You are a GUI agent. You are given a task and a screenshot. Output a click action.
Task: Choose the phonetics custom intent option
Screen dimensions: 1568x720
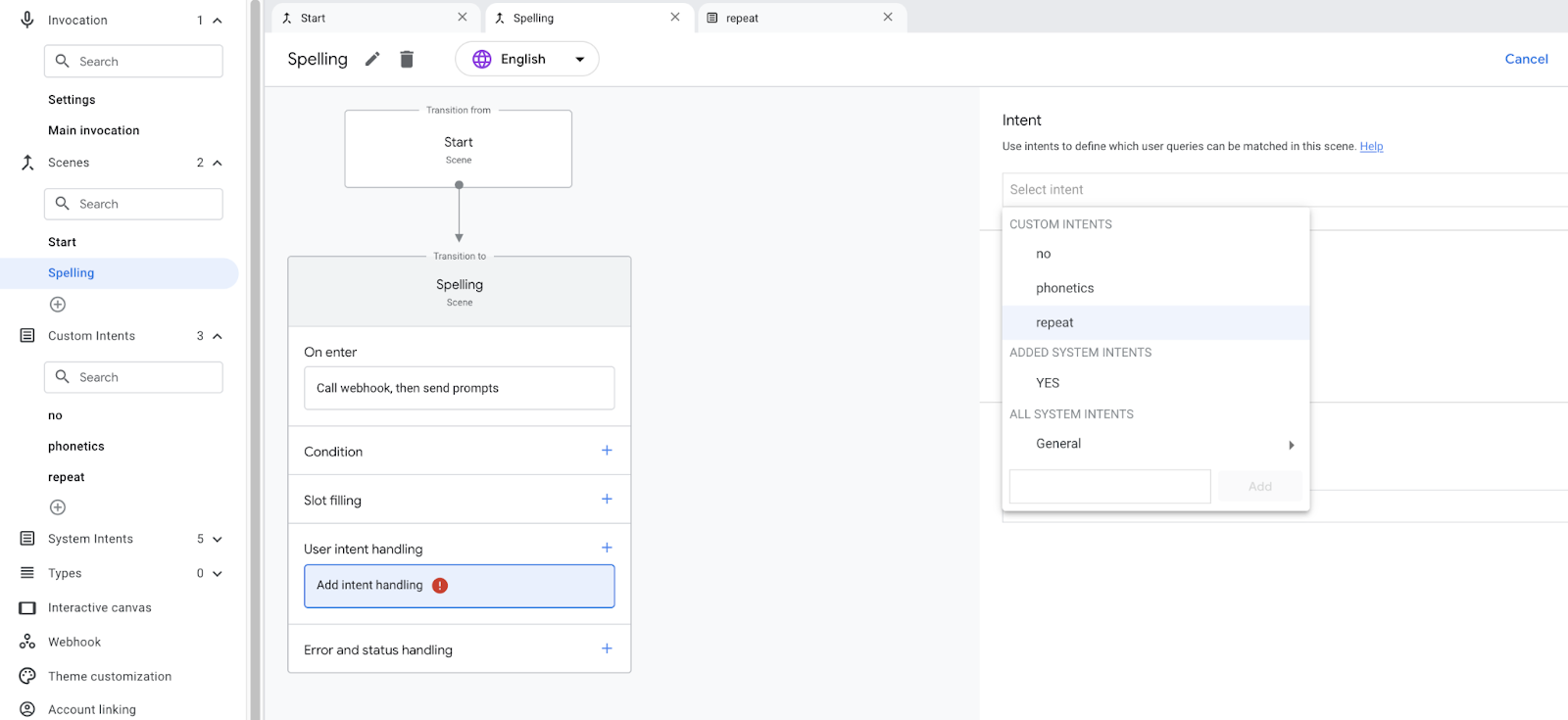point(1064,288)
